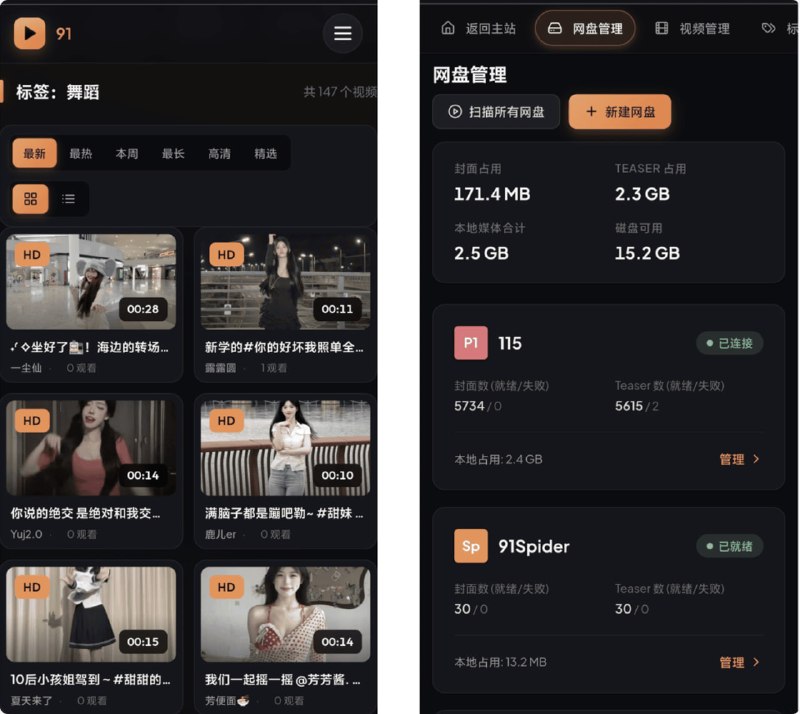Click the 2.3 GB teaser usage value
This screenshot has height=714, width=800.
click(x=642, y=194)
